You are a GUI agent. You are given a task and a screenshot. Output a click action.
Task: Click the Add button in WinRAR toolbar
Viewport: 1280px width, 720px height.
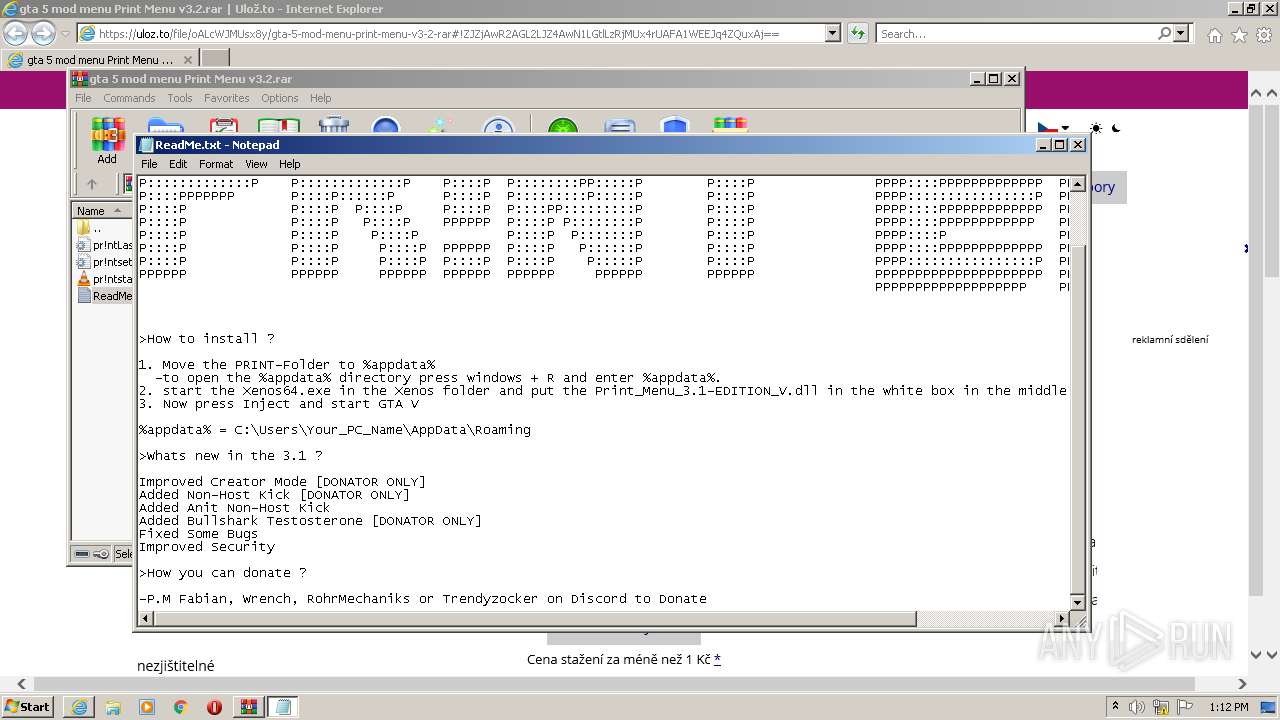click(107, 140)
